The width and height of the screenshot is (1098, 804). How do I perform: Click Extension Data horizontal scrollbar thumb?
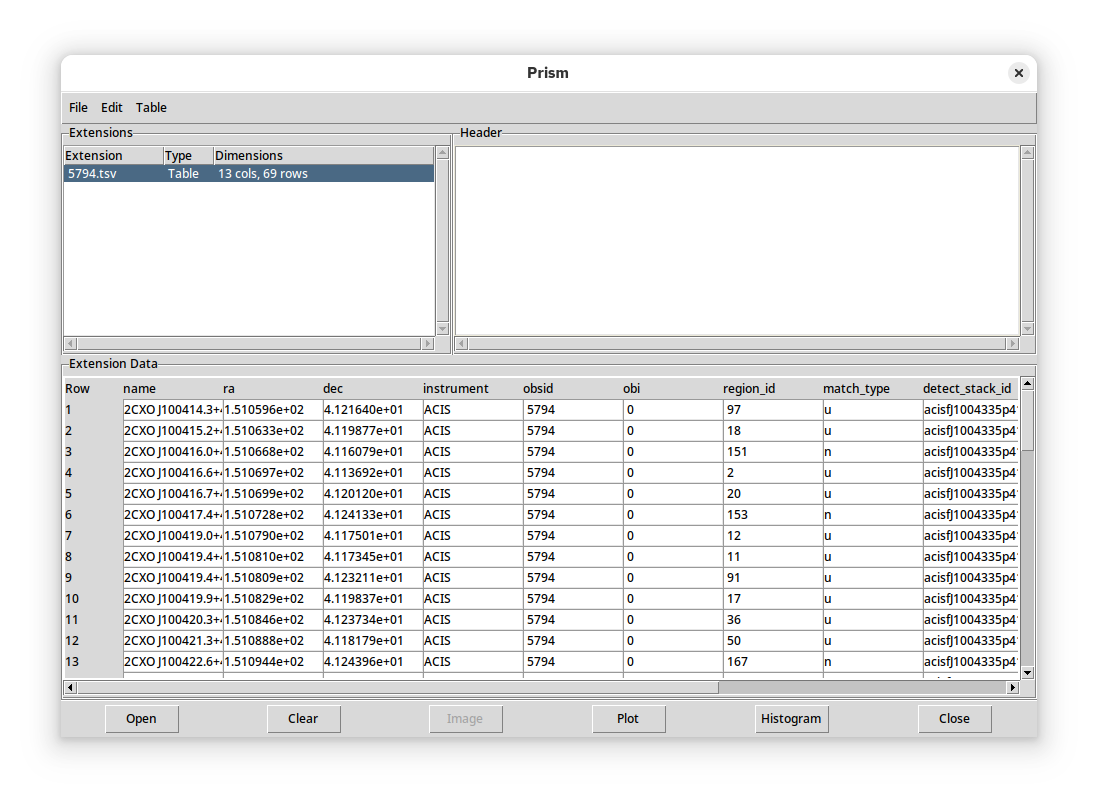398,688
